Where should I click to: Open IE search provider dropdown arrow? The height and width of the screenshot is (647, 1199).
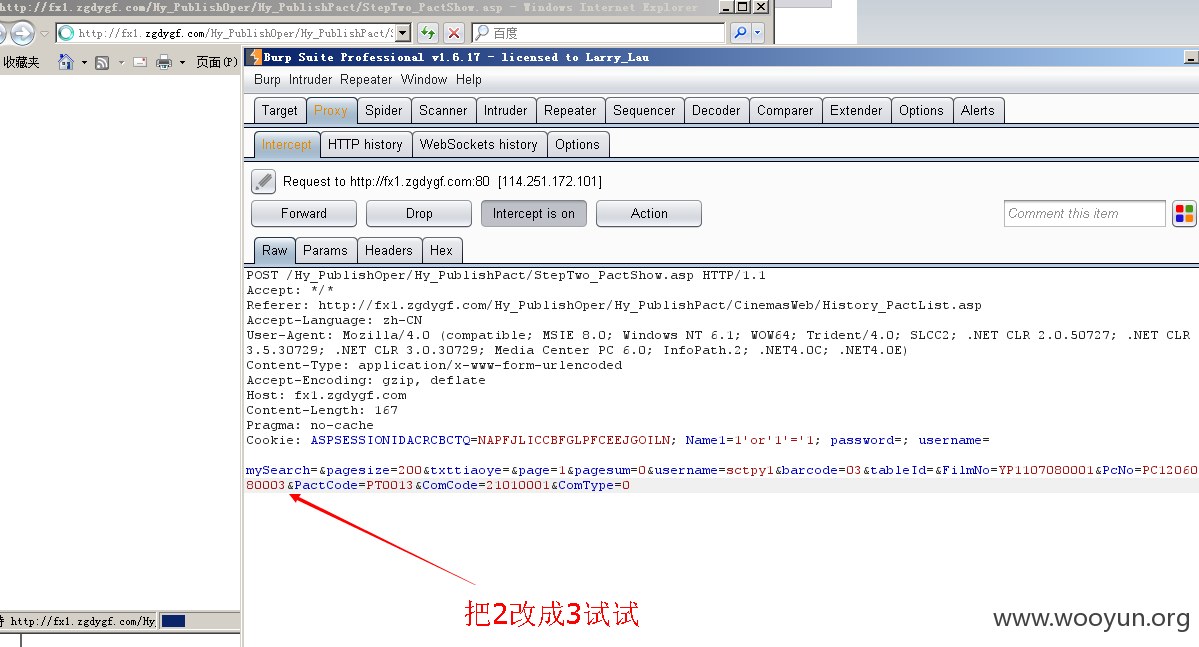click(x=758, y=33)
